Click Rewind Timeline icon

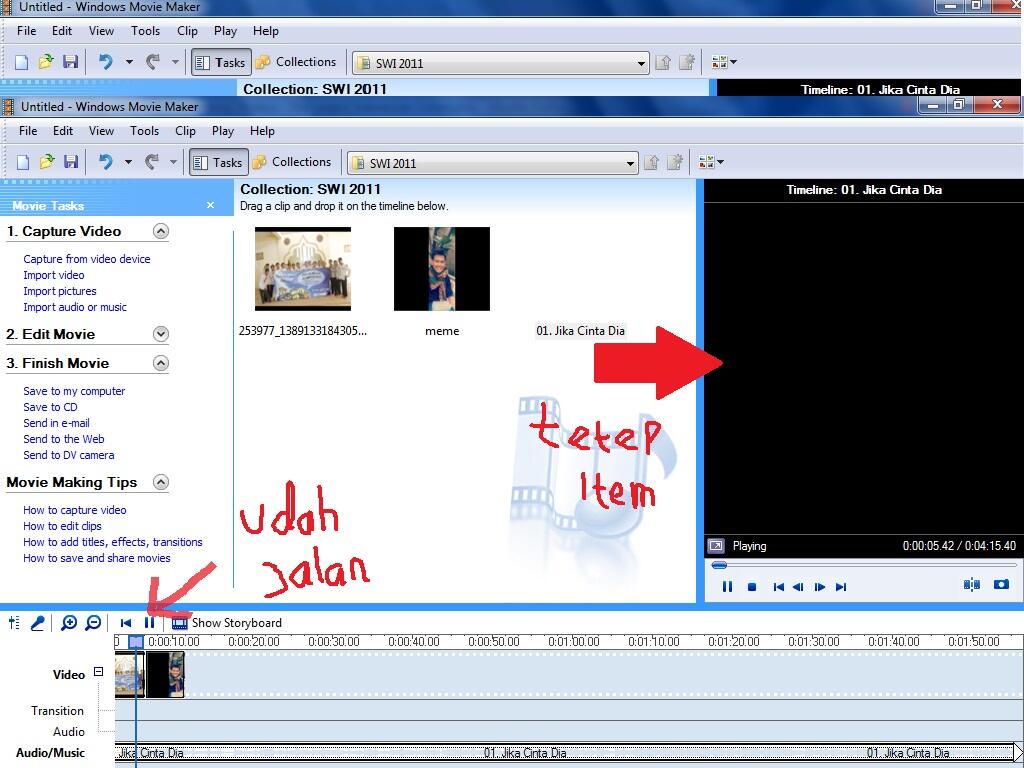click(126, 623)
